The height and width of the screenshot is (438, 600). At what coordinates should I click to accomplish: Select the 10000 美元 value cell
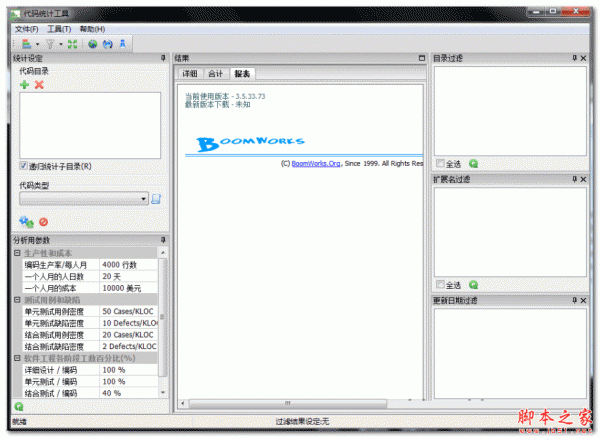[129, 288]
